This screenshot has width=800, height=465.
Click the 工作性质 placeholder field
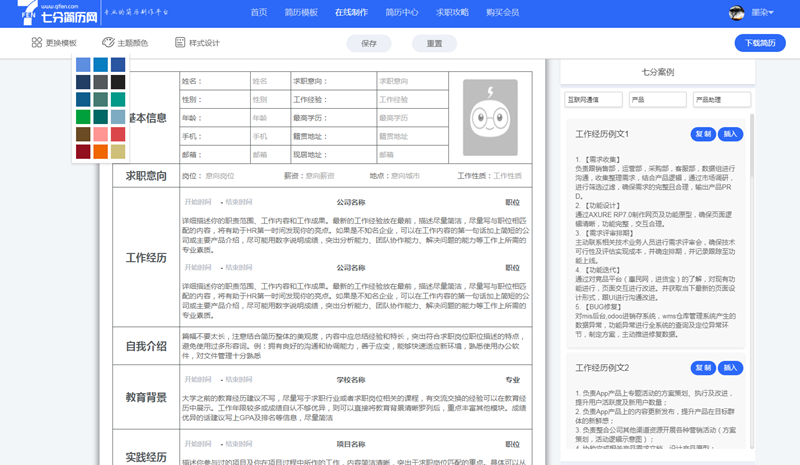[508, 176]
